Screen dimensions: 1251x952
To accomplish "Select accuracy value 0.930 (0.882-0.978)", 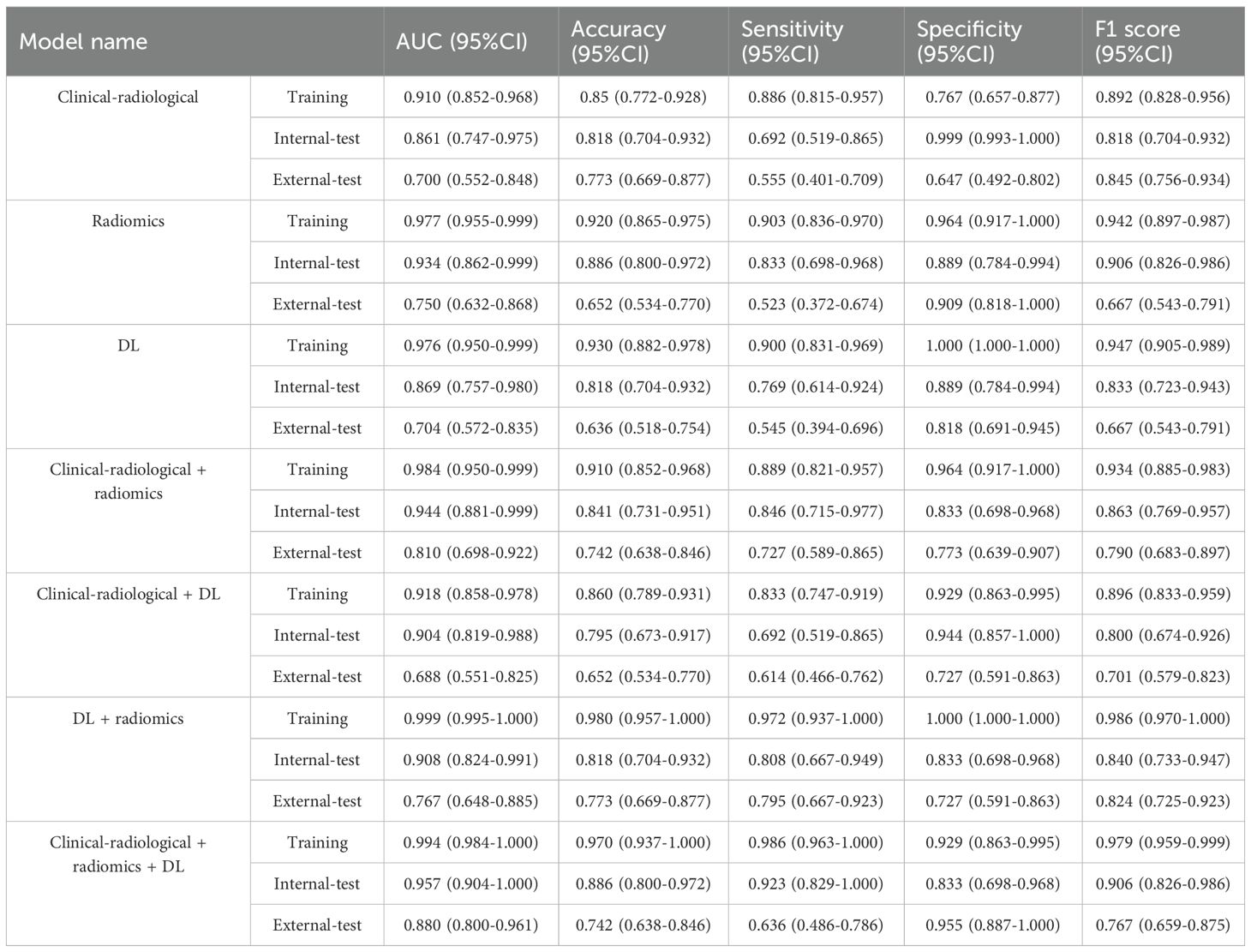I will click(x=643, y=345).
